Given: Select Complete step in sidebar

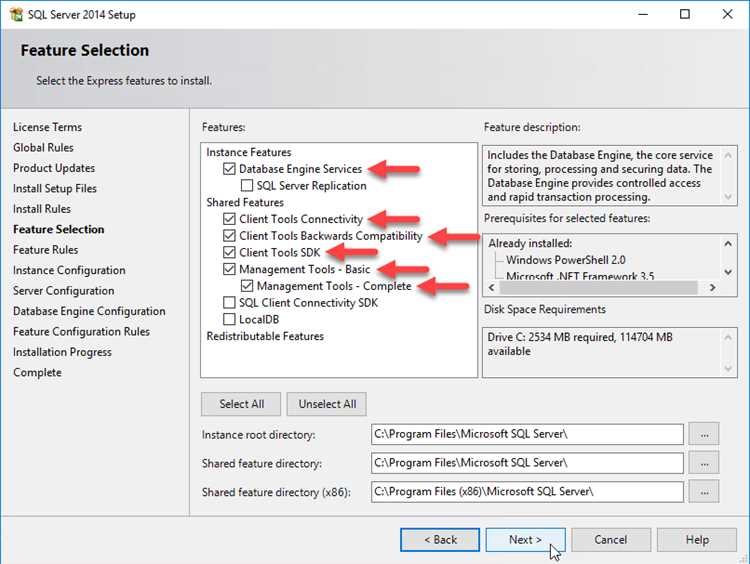Looking at the screenshot, I should (x=37, y=373).
